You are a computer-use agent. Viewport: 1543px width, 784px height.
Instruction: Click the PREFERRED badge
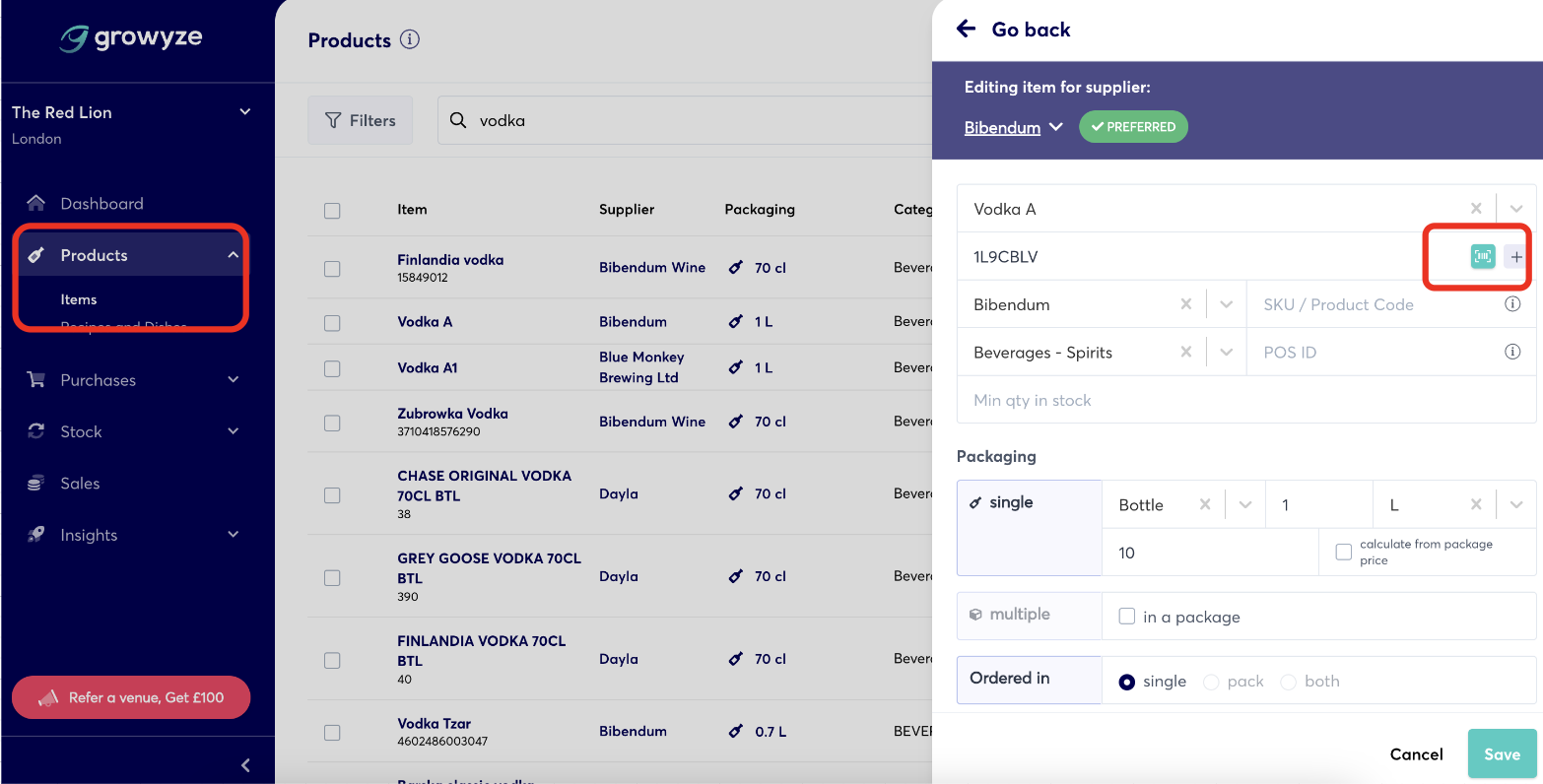[1133, 127]
